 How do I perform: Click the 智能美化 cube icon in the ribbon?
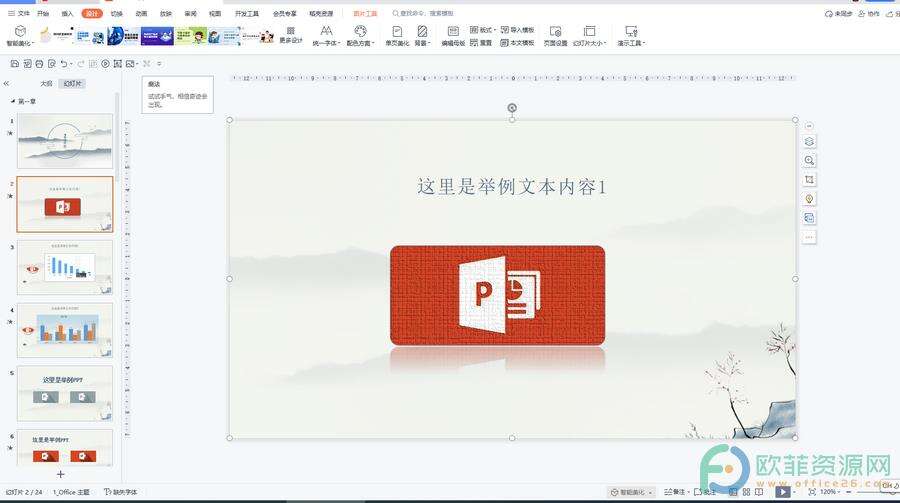(21, 30)
